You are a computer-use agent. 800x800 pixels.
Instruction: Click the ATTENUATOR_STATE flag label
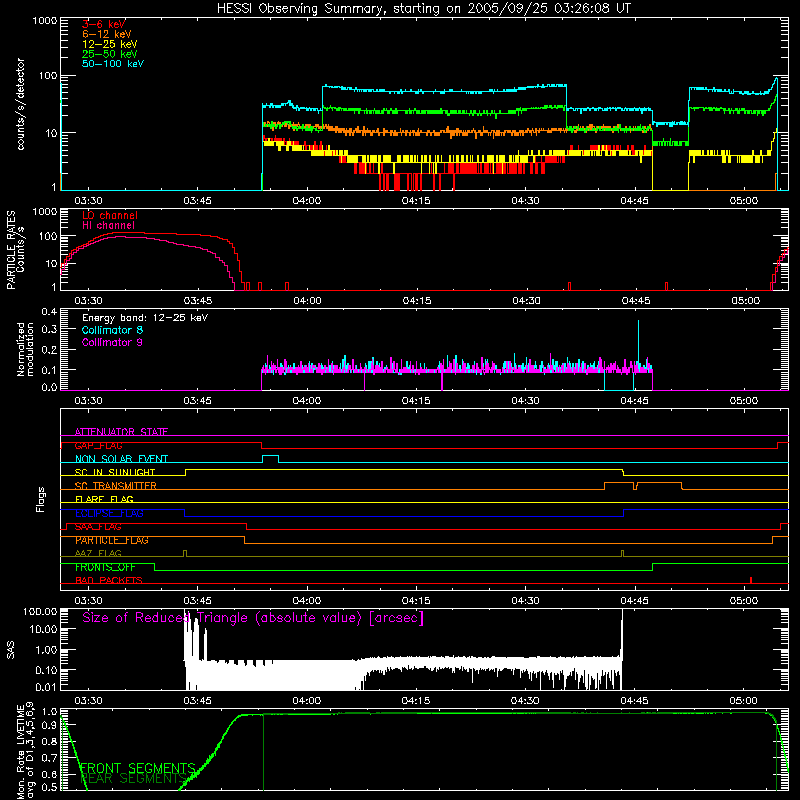tap(121, 432)
